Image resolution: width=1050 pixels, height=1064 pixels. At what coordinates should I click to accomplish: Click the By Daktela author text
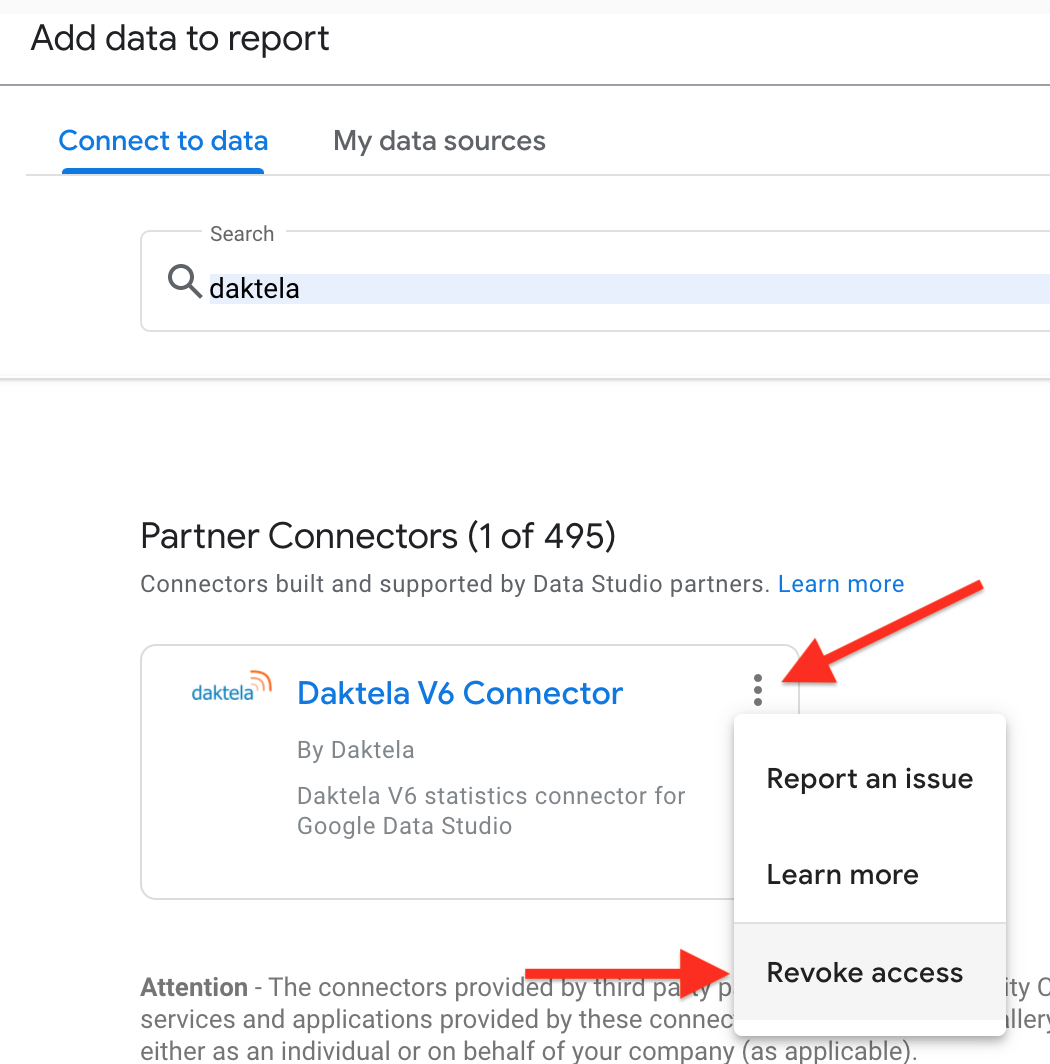(x=356, y=750)
